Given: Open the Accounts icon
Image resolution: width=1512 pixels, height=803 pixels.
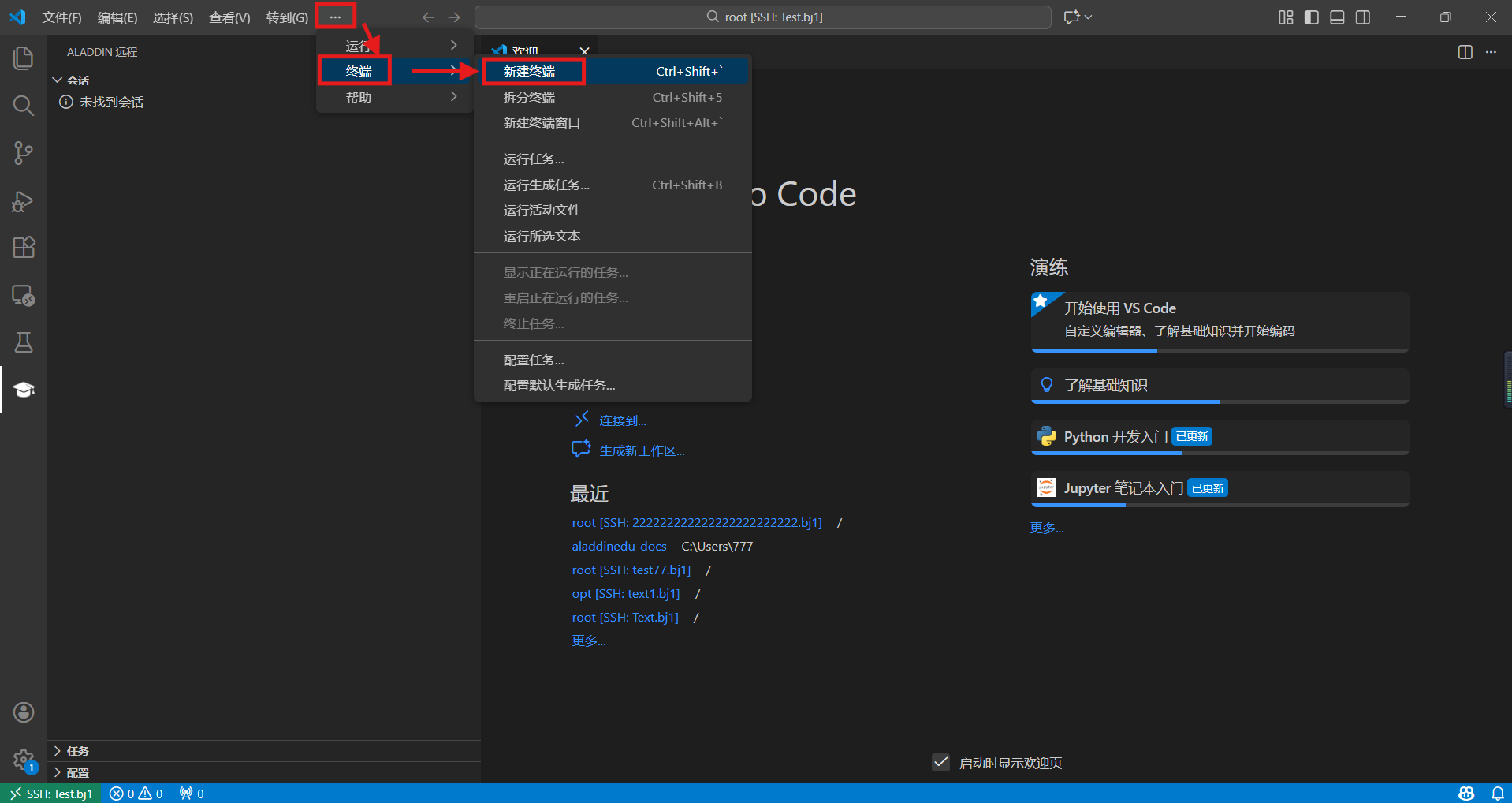Looking at the screenshot, I should click(x=24, y=712).
